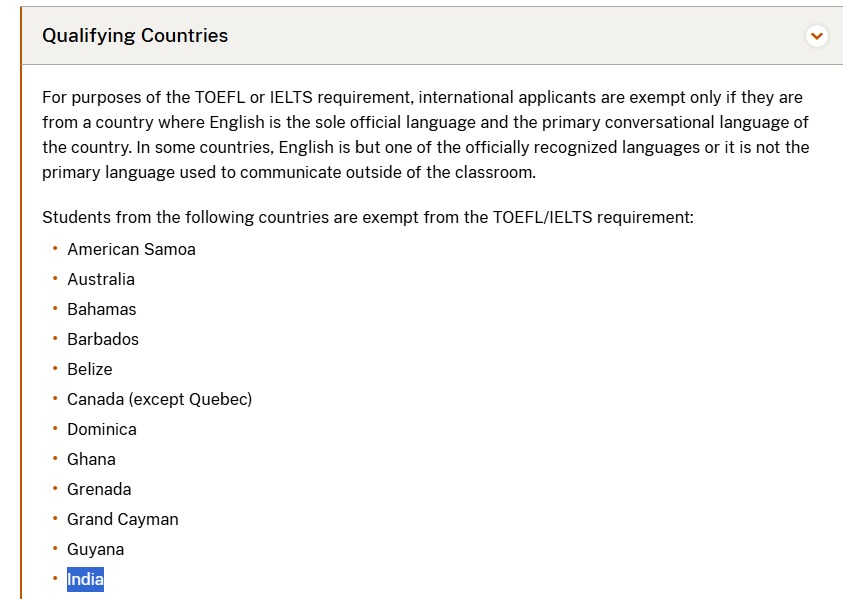Click the Barbados list entry
This screenshot has width=867, height=599.
[x=103, y=339]
